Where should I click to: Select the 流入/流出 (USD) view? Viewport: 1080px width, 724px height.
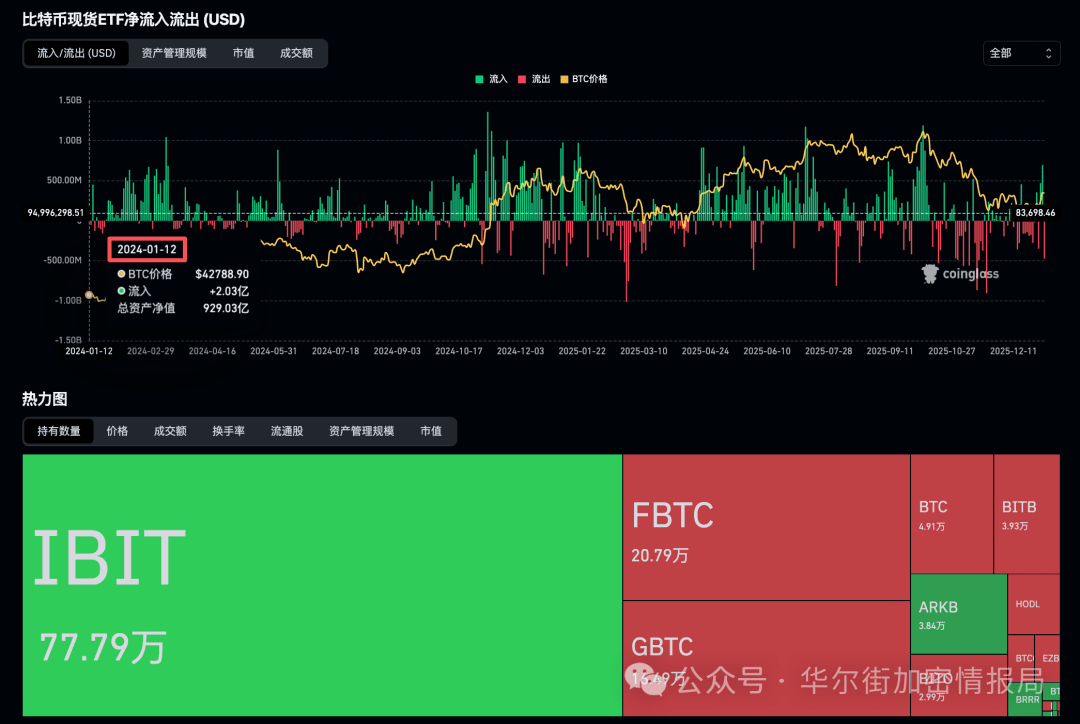pyautogui.click(x=75, y=53)
